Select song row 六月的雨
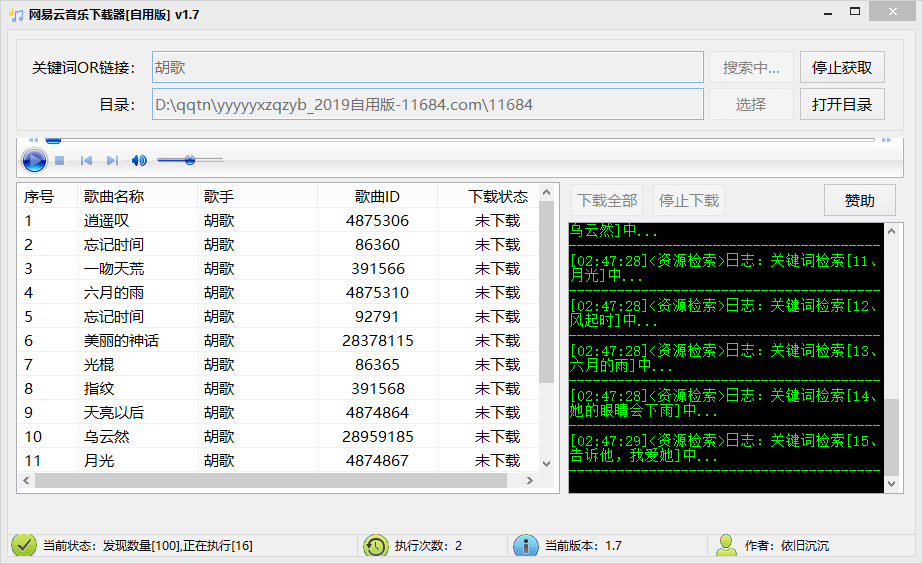 tap(278, 293)
